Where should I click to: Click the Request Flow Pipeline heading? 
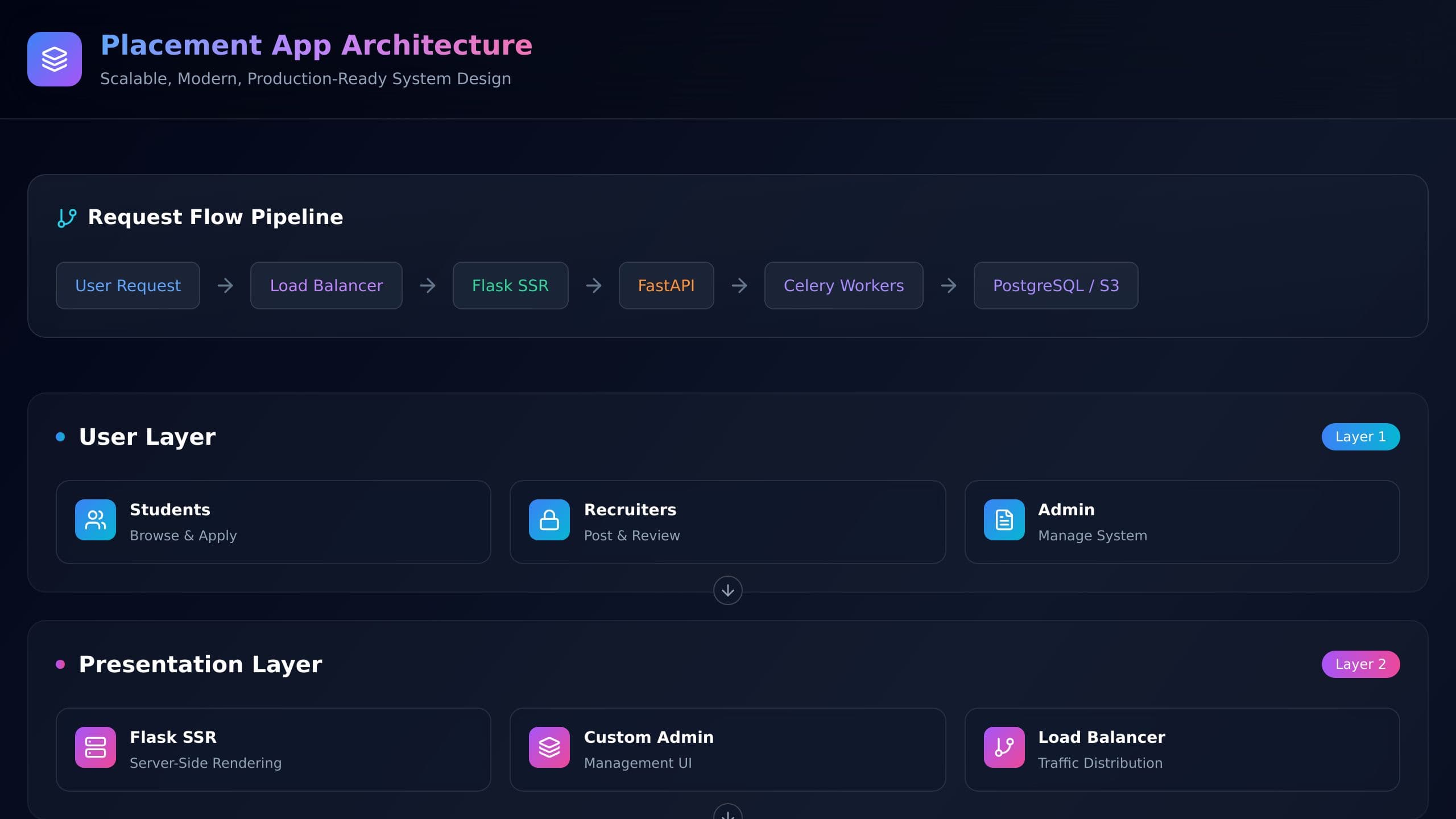216,217
